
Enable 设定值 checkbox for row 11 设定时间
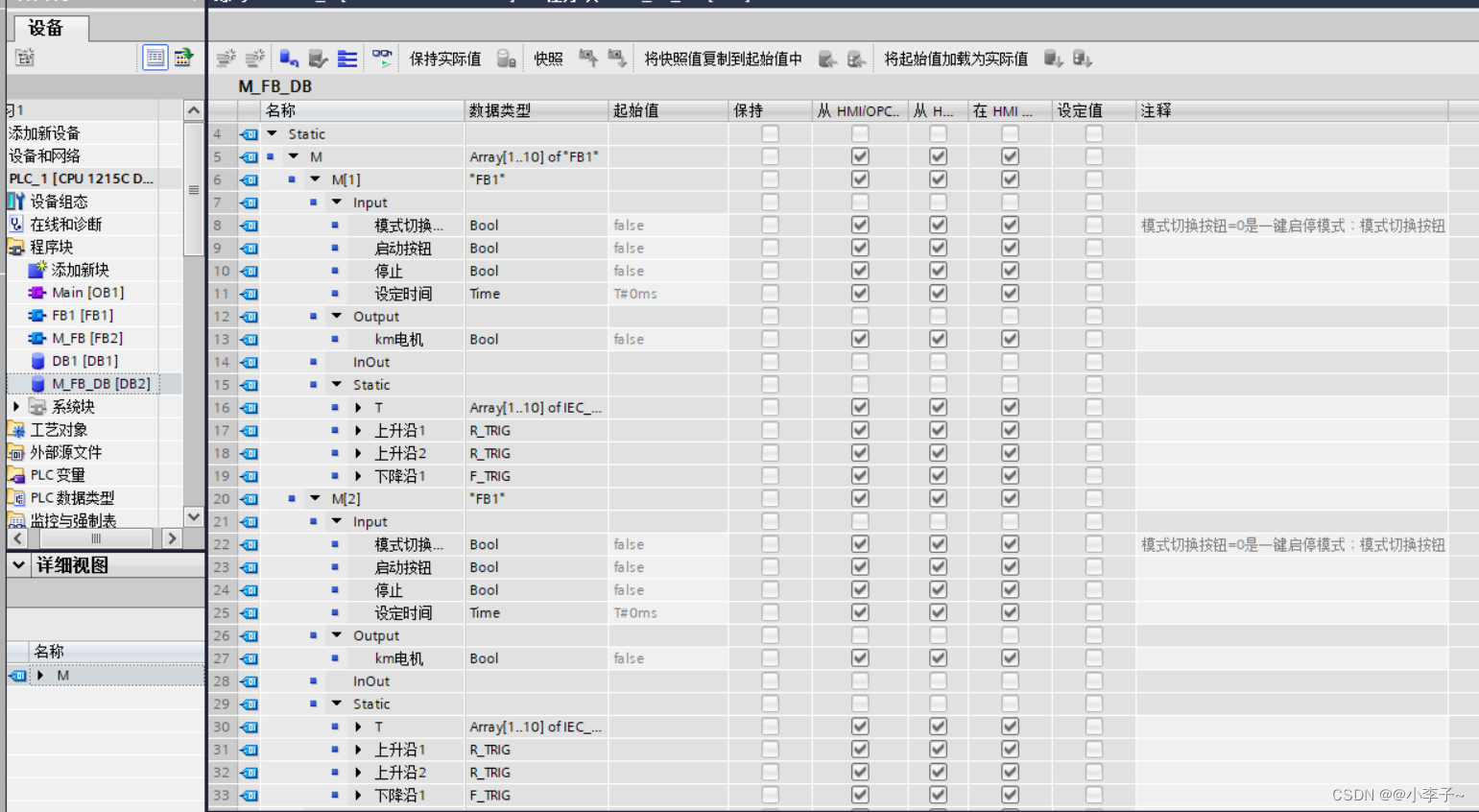click(1093, 294)
